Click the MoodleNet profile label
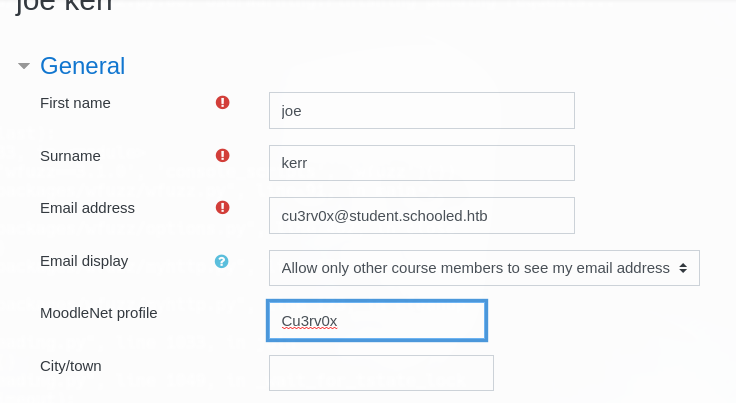The image size is (736, 403). click(99, 313)
